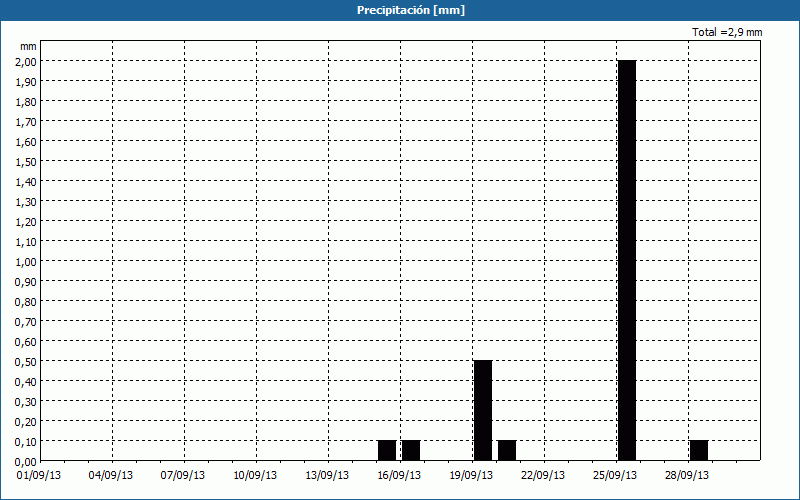Click the '07/09/13' date label
Viewport: 800px width, 500px height.
click(182, 475)
